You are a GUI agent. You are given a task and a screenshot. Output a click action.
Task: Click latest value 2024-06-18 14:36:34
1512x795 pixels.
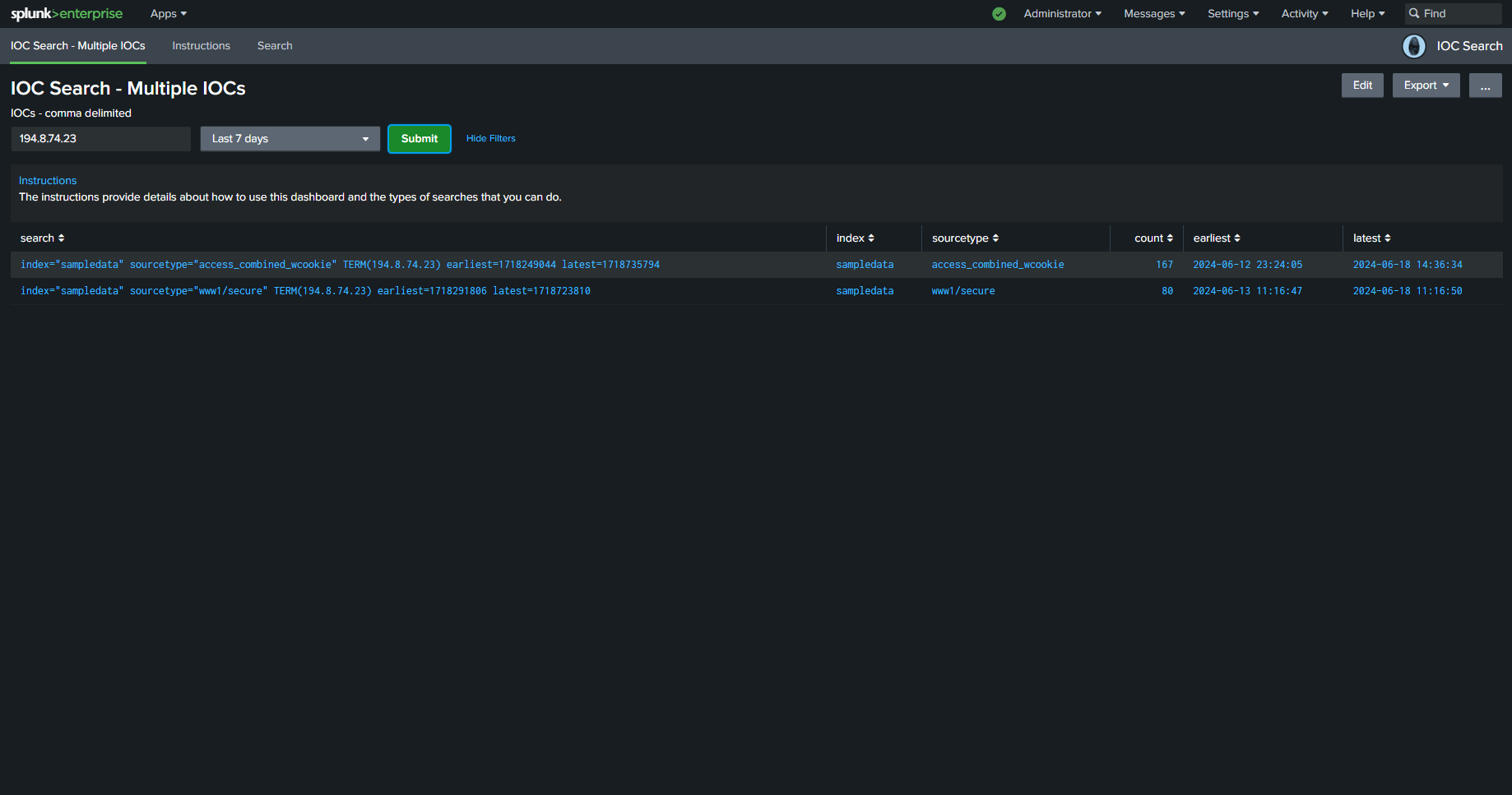pyautogui.click(x=1408, y=265)
